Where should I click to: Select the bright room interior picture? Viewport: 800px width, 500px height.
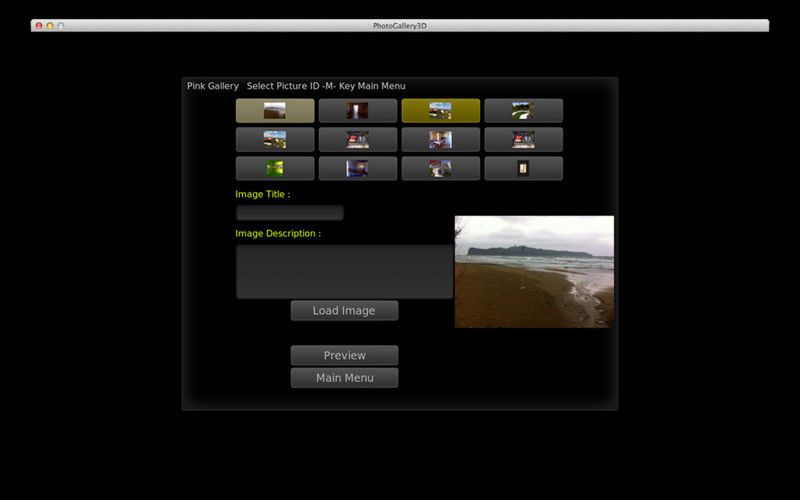point(441,140)
